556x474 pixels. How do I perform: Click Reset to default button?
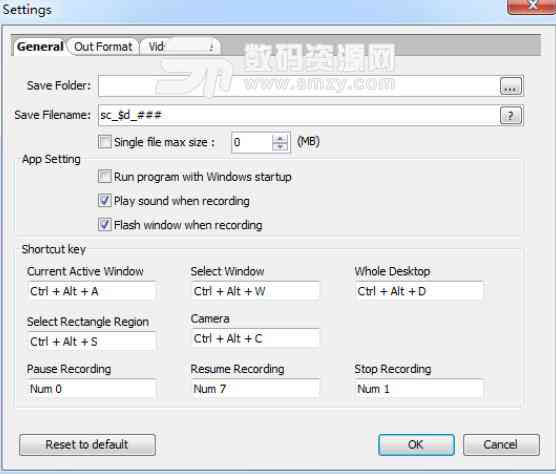[87, 445]
